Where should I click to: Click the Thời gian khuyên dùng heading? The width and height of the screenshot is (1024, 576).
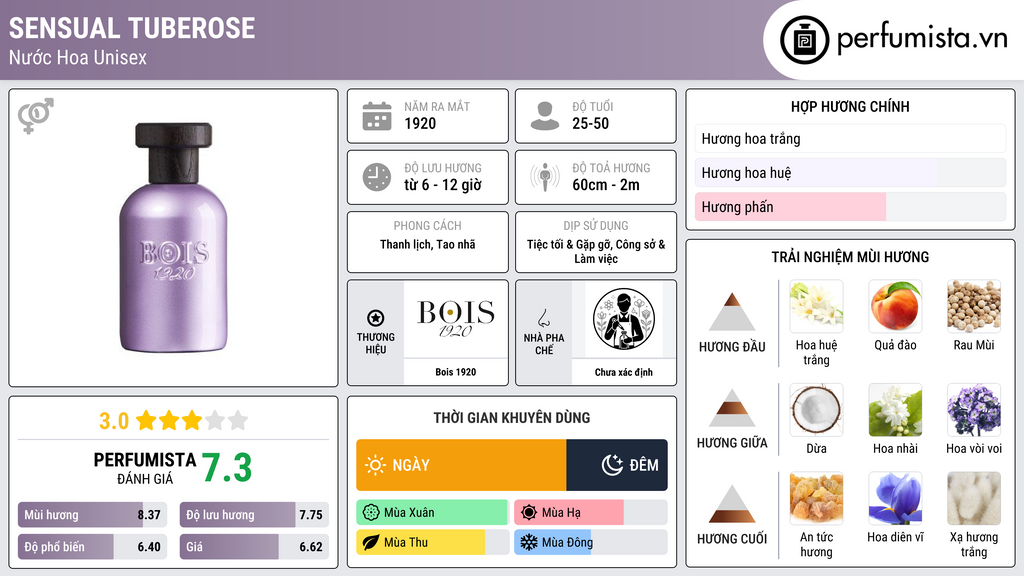tap(512, 418)
